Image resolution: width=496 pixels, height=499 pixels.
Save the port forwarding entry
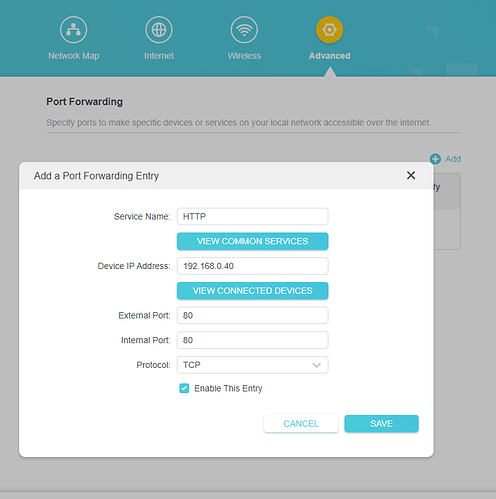coord(381,424)
